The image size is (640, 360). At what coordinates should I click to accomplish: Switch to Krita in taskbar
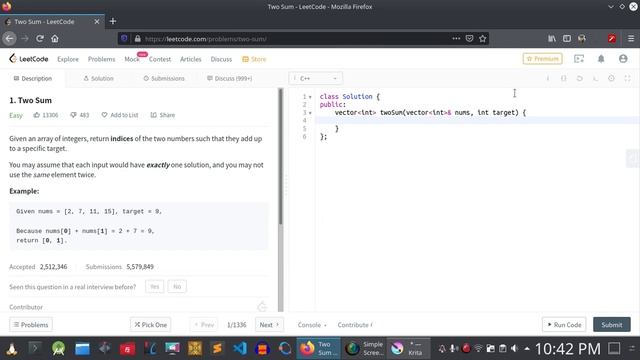pyautogui.click(x=408, y=348)
